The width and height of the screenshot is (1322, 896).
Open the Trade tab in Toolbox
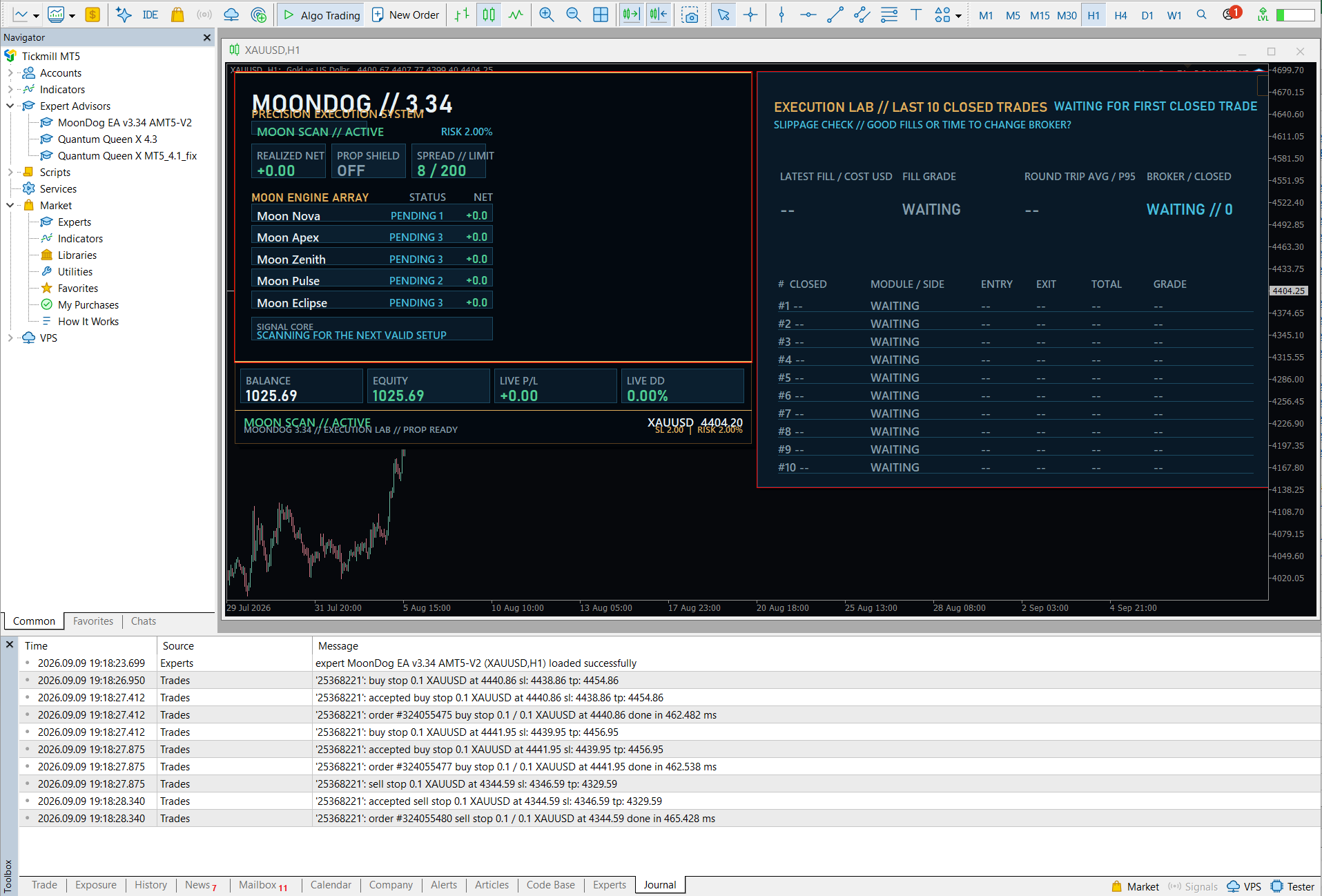pos(44,884)
